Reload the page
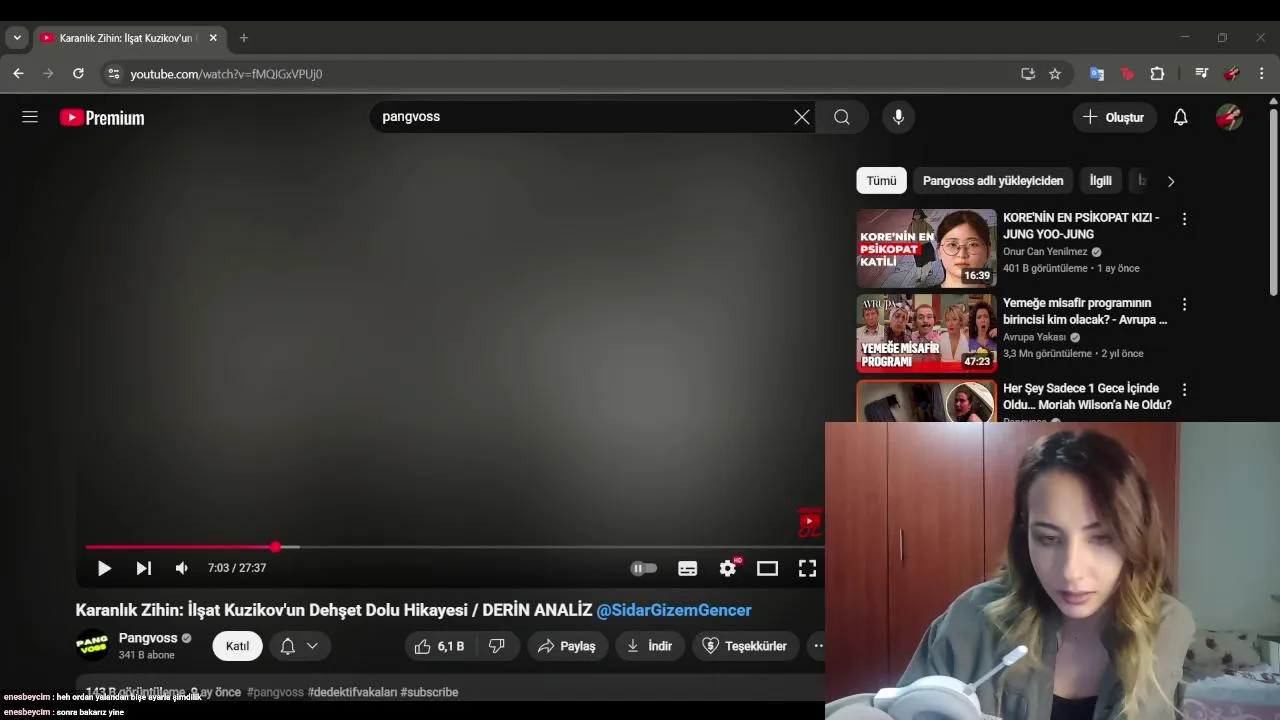This screenshot has height=720, width=1280. click(78, 73)
